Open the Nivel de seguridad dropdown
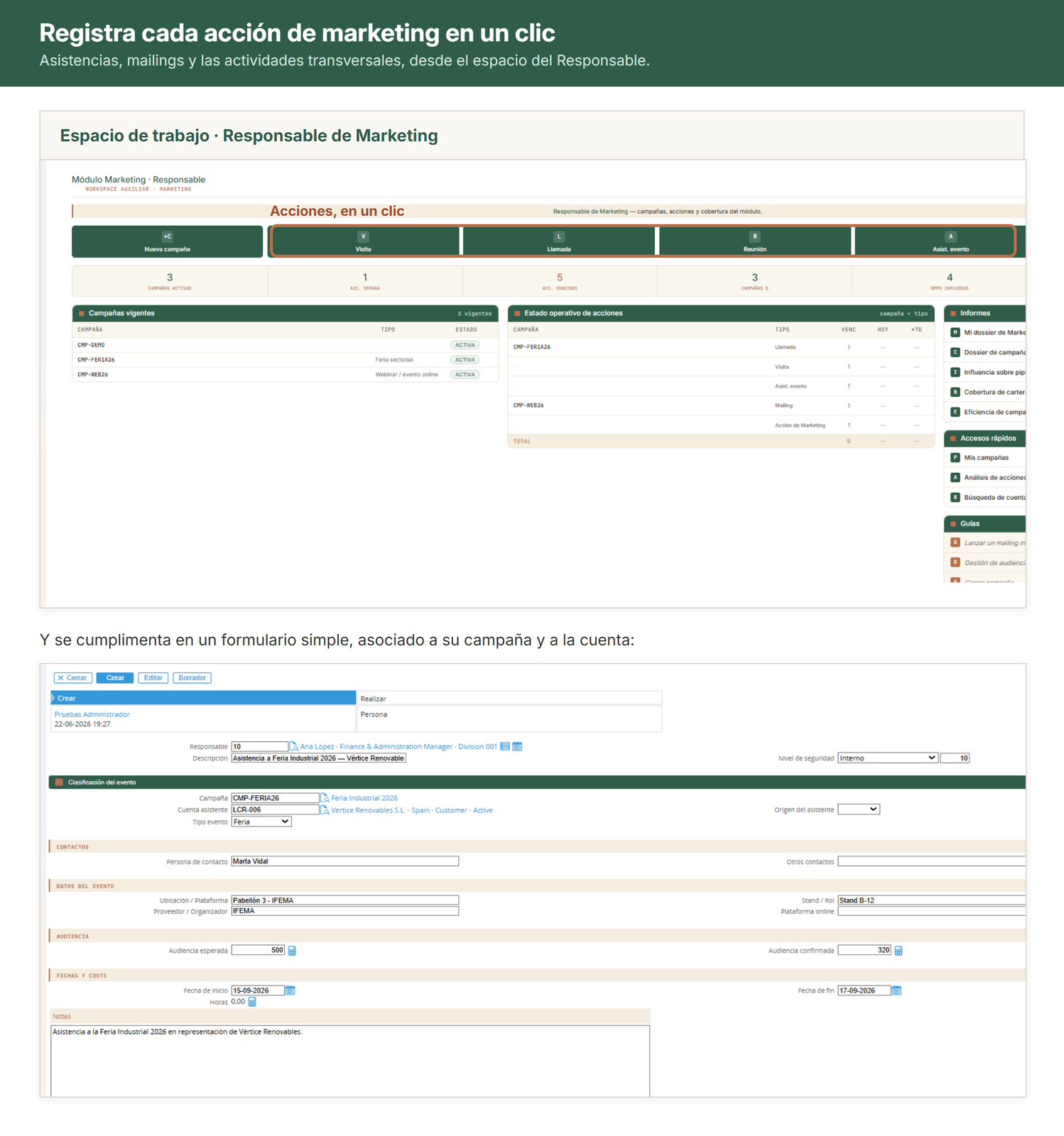Viewport: 1064px width, 1136px height. tap(888, 758)
